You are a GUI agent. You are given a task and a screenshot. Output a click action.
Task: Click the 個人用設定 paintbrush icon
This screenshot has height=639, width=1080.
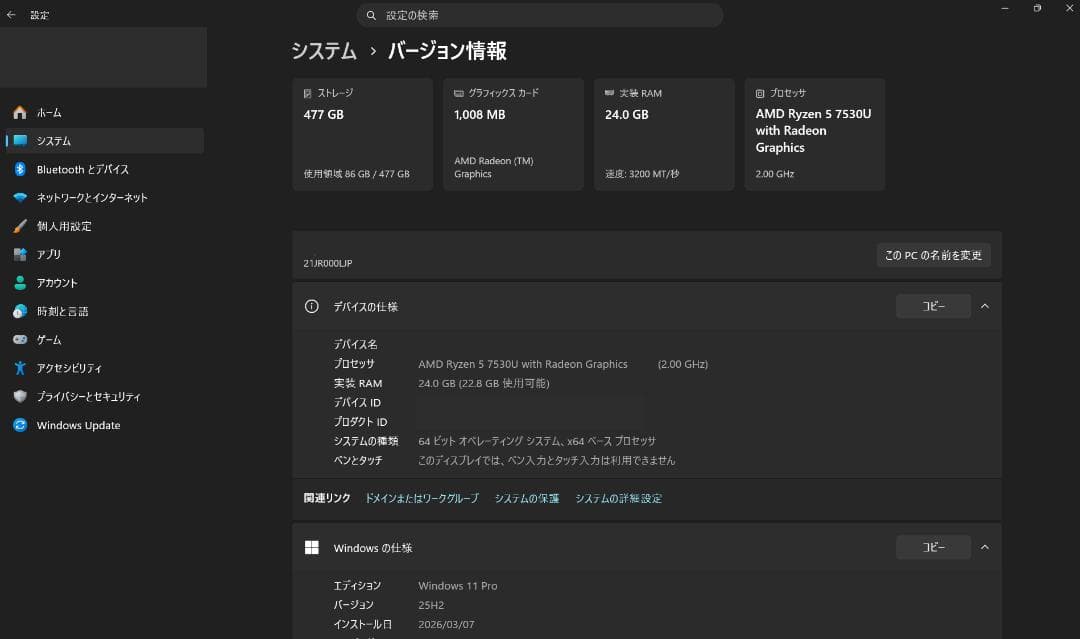click(x=20, y=226)
